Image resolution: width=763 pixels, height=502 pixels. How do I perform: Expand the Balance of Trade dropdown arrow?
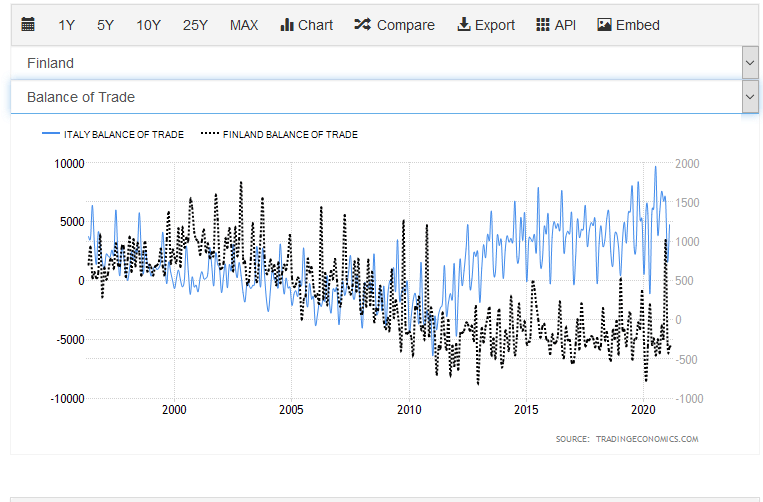coord(750,97)
